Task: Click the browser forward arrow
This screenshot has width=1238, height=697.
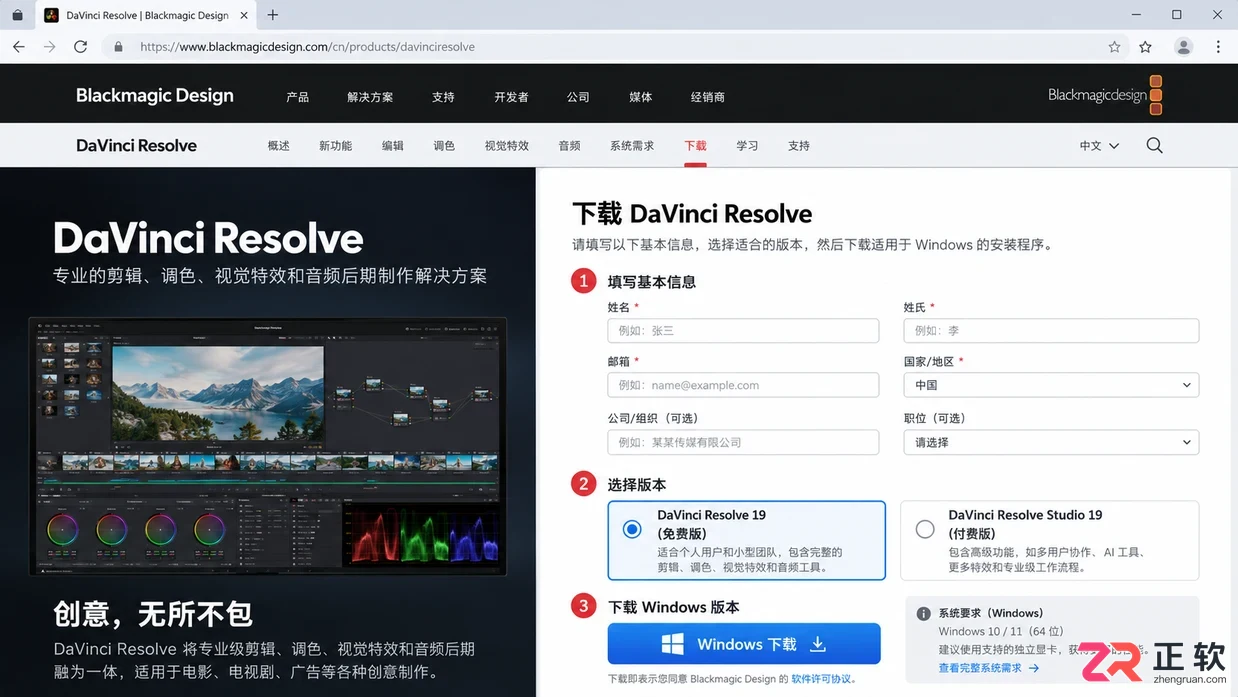Action: coord(49,47)
